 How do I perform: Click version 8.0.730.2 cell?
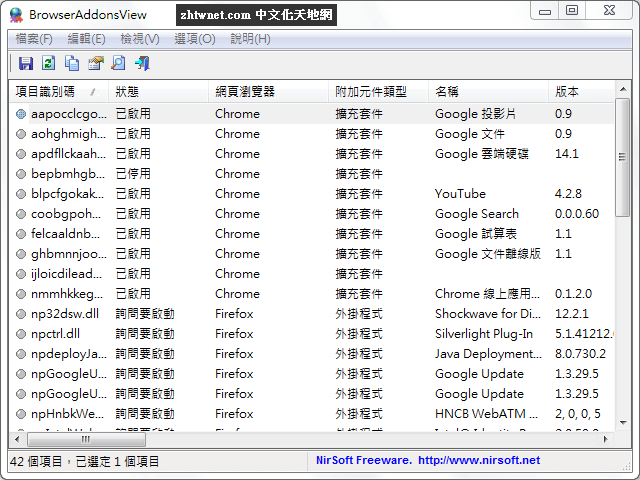[x=580, y=354]
